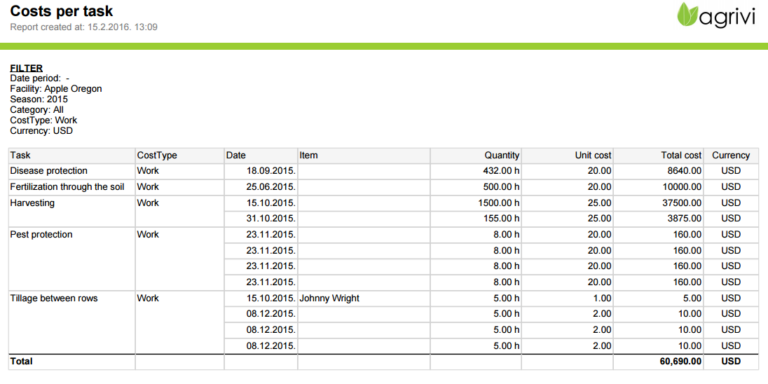Select the Task column header
The height and width of the screenshot is (384, 768).
click(x=72, y=155)
